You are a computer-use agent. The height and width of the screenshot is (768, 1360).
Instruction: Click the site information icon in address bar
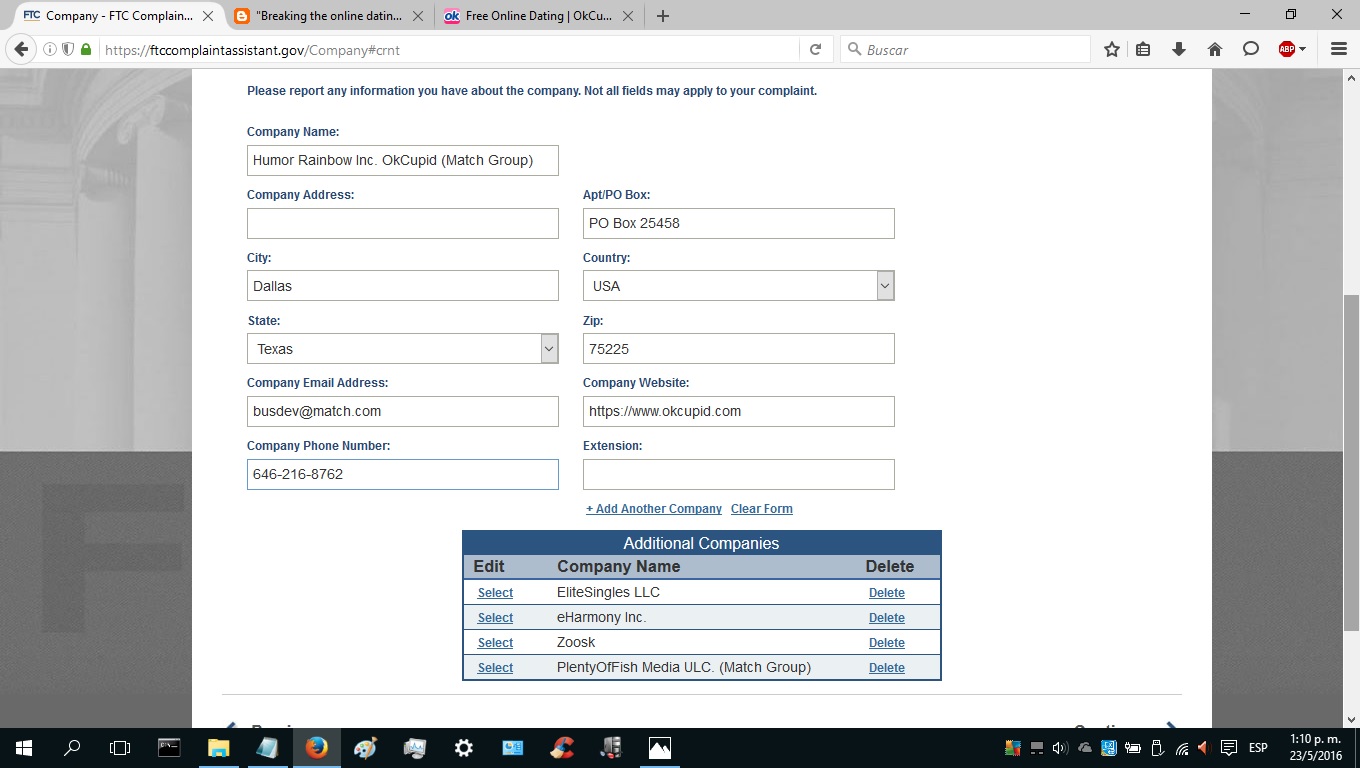pos(50,49)
